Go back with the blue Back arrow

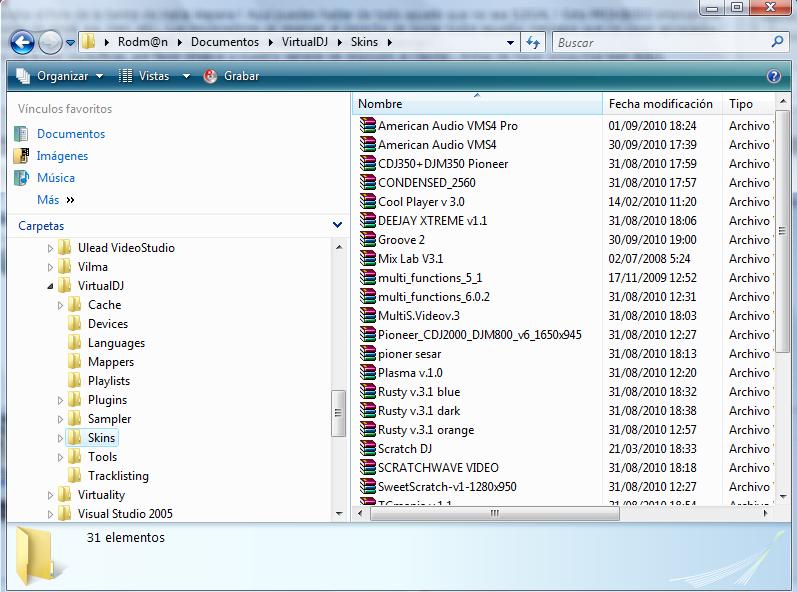click(x=22, y=43)
